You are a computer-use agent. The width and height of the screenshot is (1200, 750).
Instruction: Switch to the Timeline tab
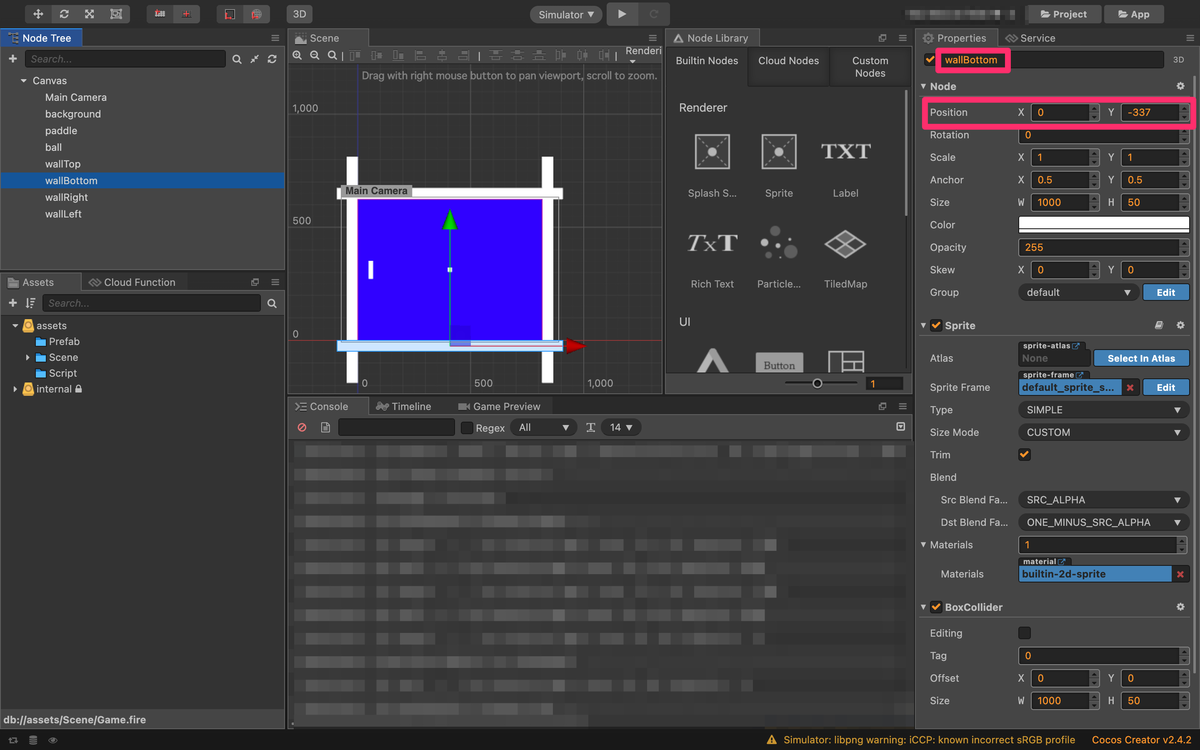403,406
